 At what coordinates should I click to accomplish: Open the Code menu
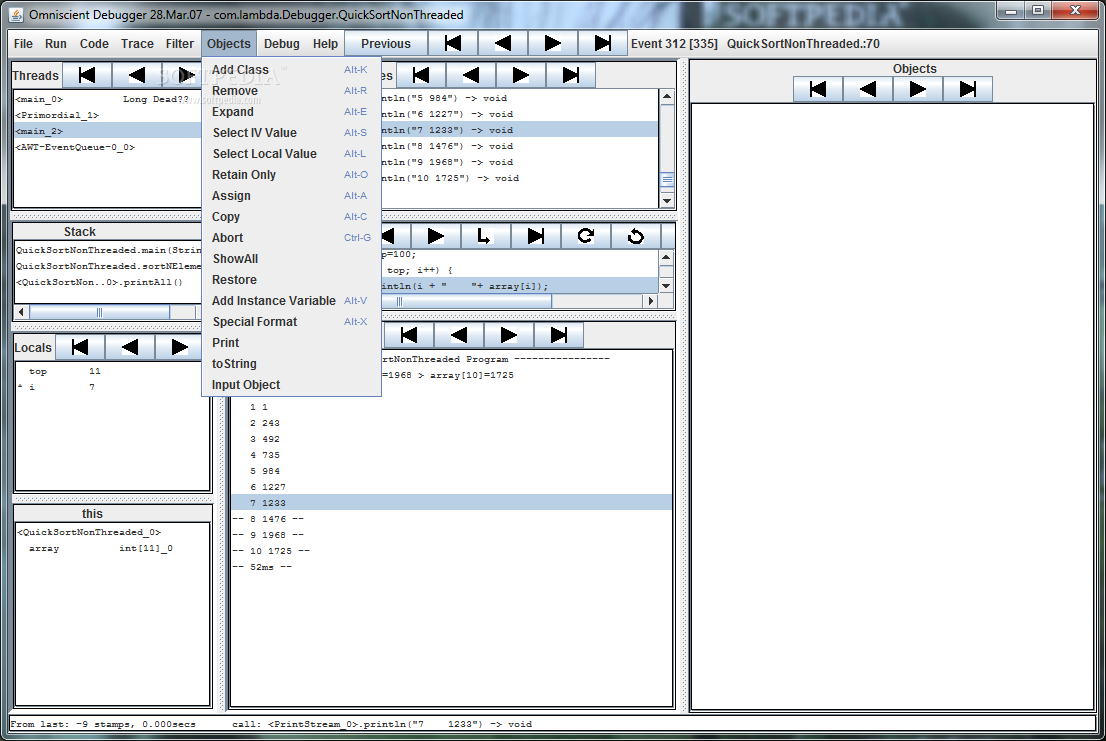pos(94,44)
